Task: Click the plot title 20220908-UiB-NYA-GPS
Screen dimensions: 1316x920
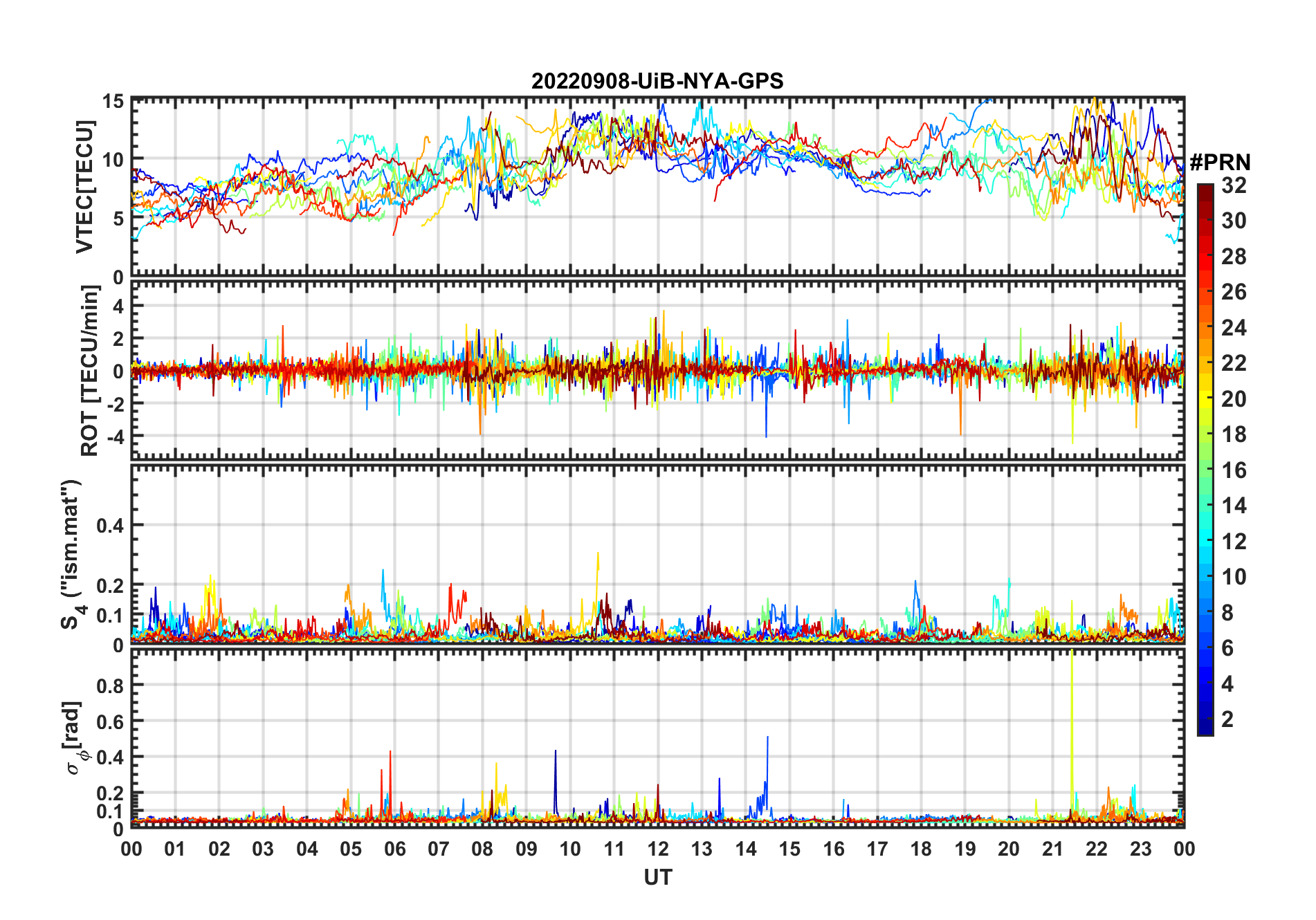Action: tap(657, 81)
